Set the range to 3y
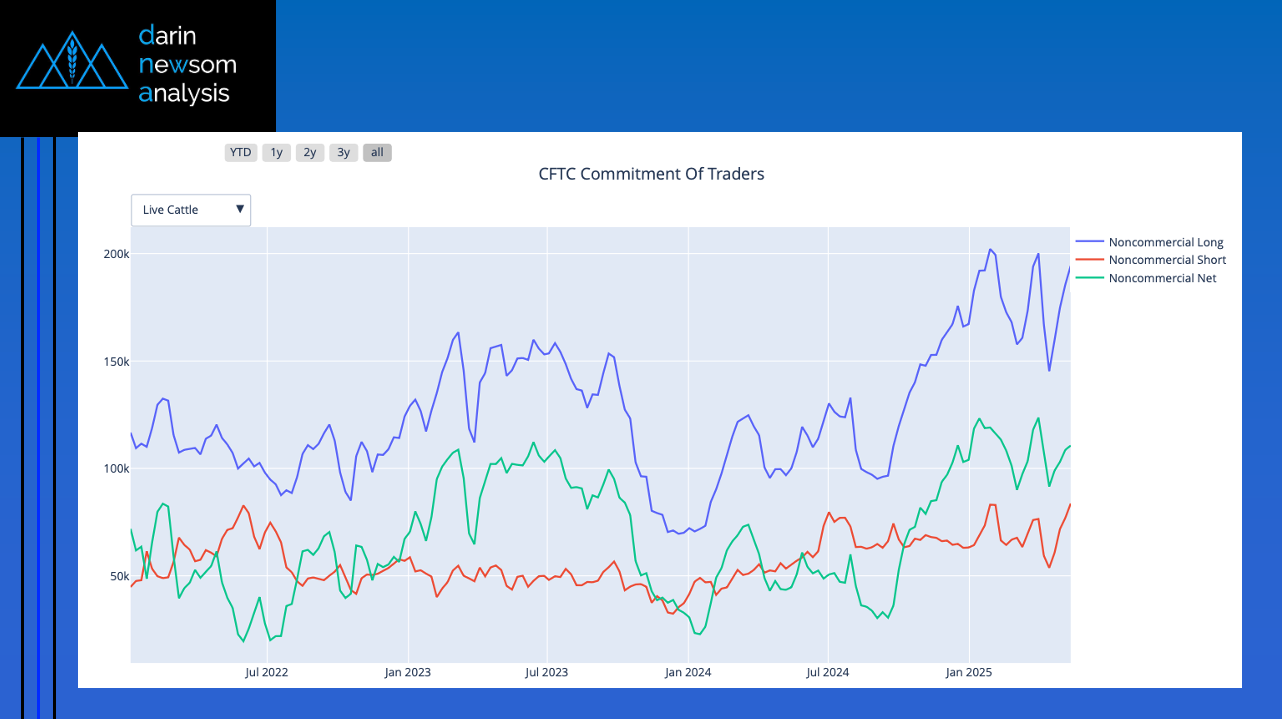 coord(343,153)
